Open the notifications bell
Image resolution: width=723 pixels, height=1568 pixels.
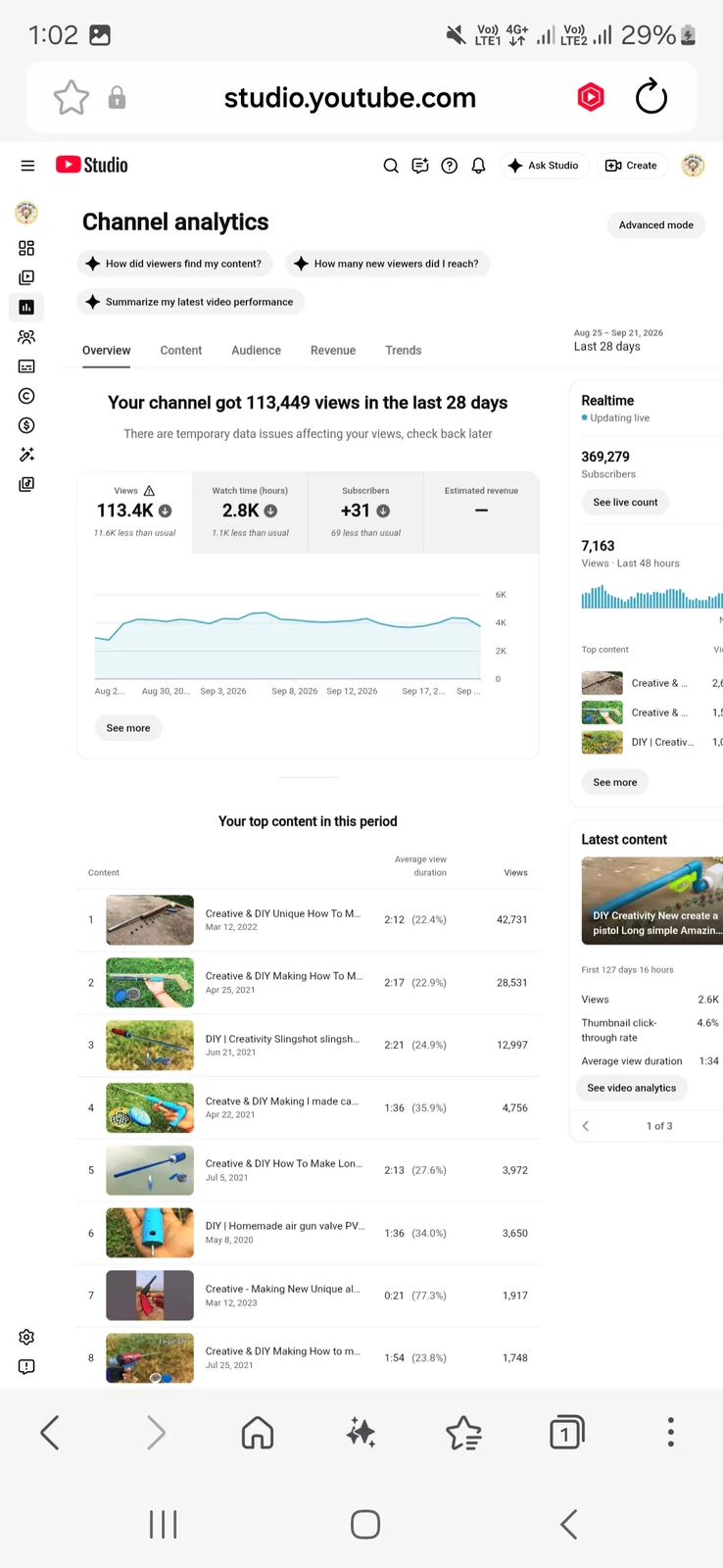pos(478,166)
